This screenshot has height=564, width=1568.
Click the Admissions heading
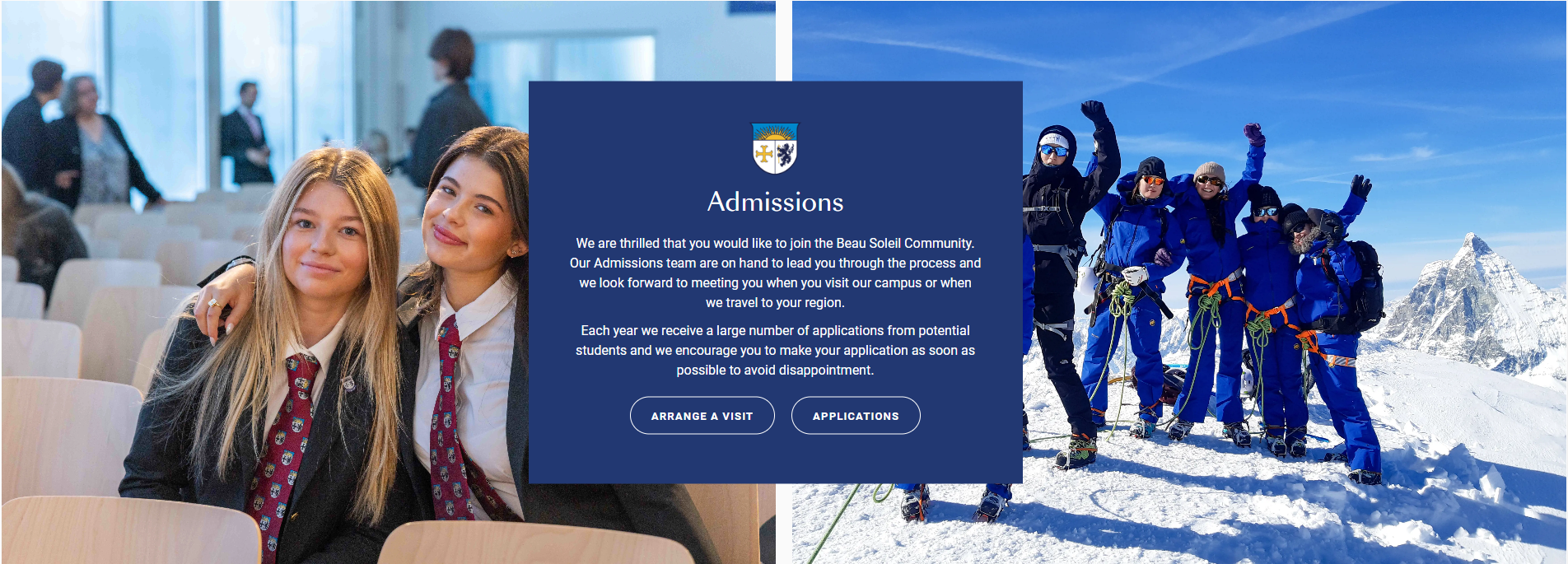775,202
